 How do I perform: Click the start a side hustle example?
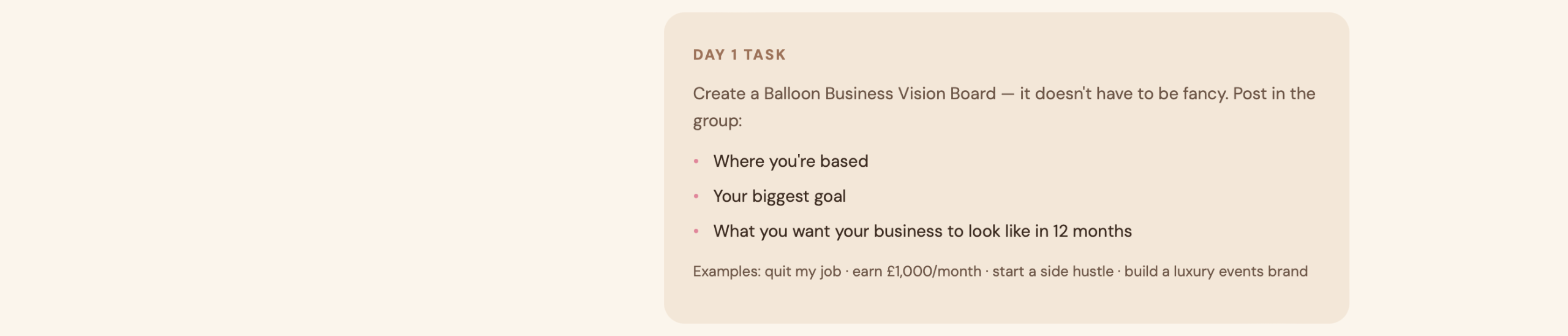(1053, 271)
